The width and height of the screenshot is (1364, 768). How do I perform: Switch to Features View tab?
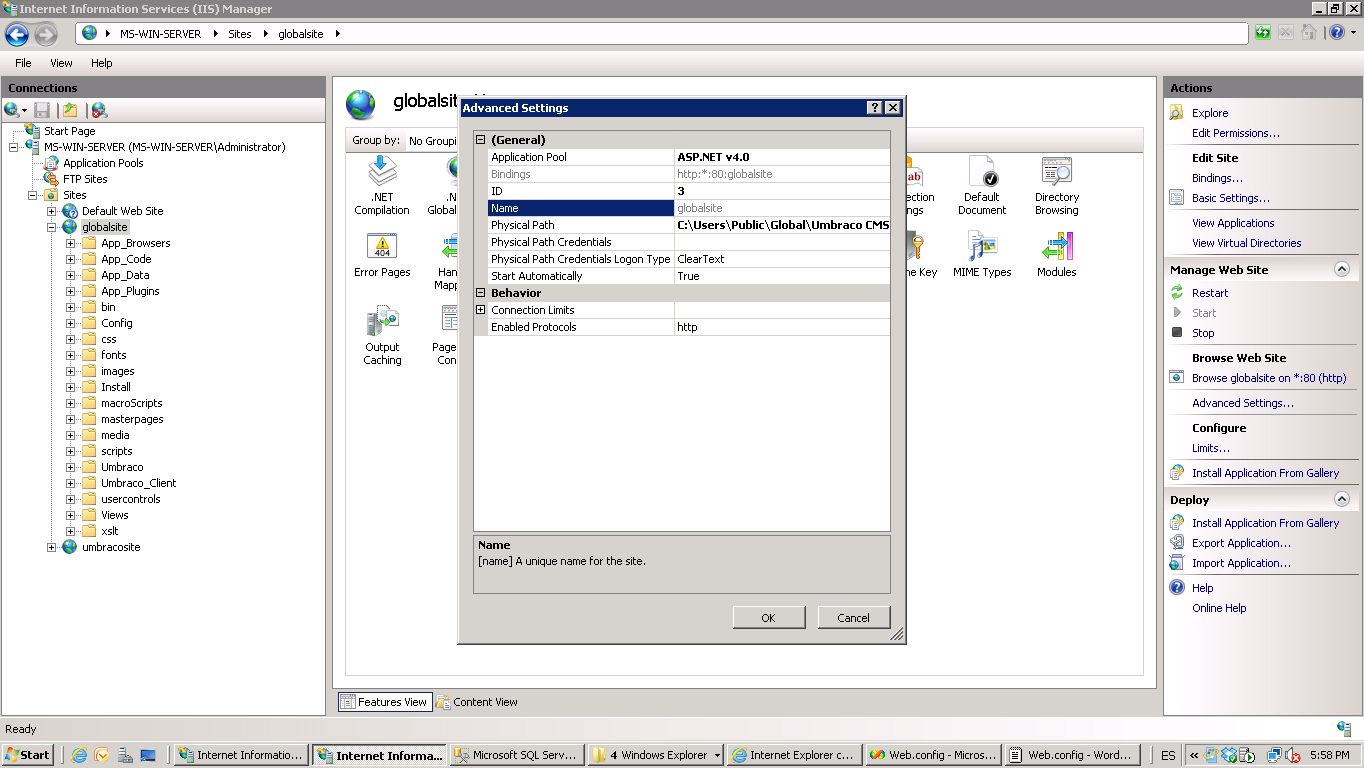coord(384,702)
